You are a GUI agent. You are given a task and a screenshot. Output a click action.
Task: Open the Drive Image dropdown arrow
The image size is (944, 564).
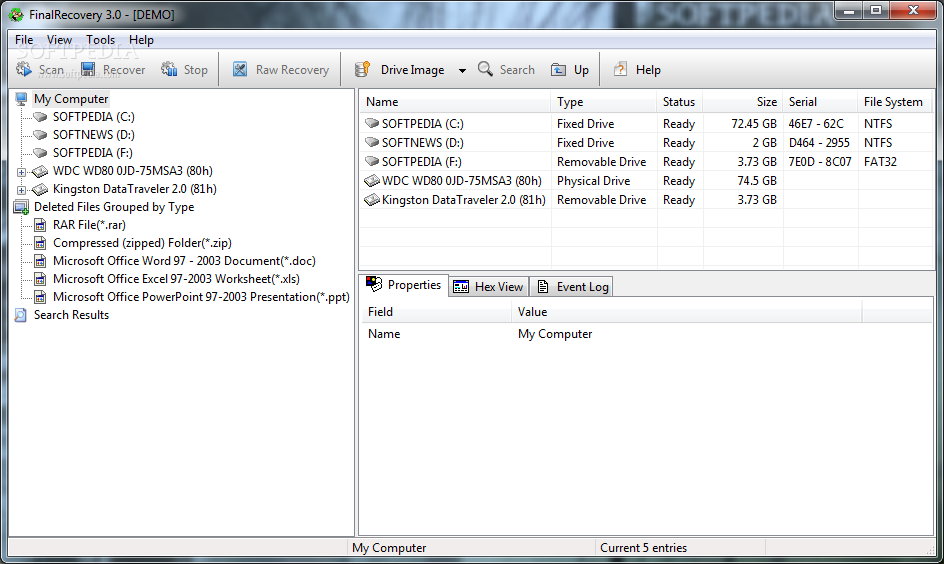pos(462,70)
